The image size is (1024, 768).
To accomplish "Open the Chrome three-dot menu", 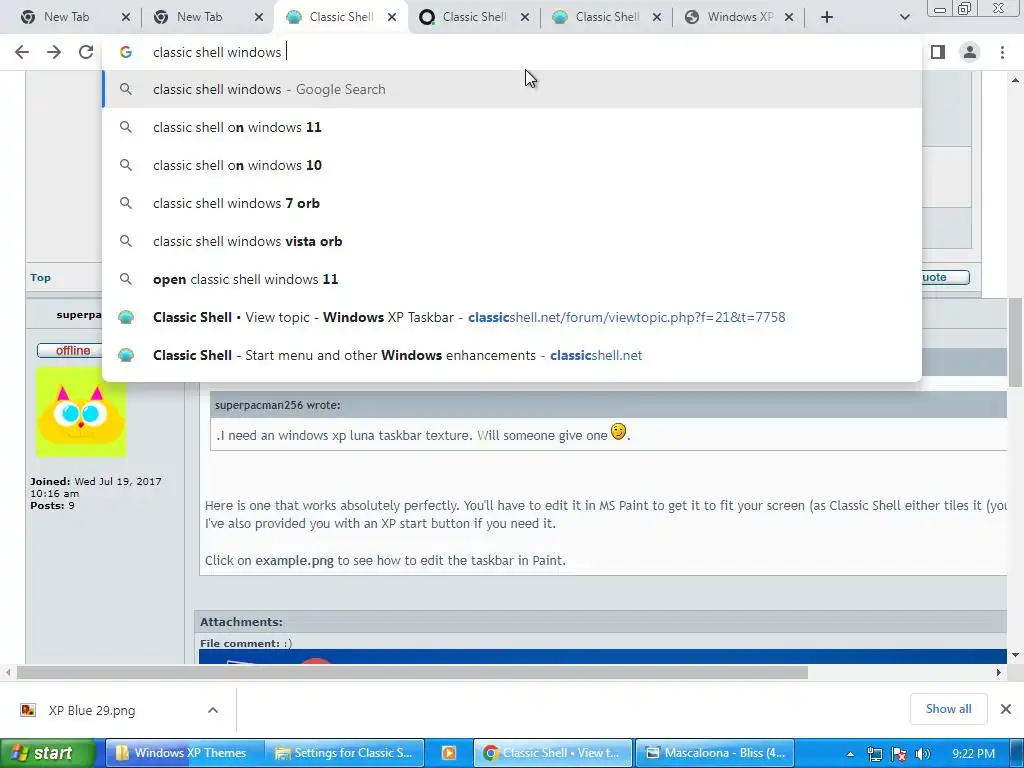I will (1002, 52).
